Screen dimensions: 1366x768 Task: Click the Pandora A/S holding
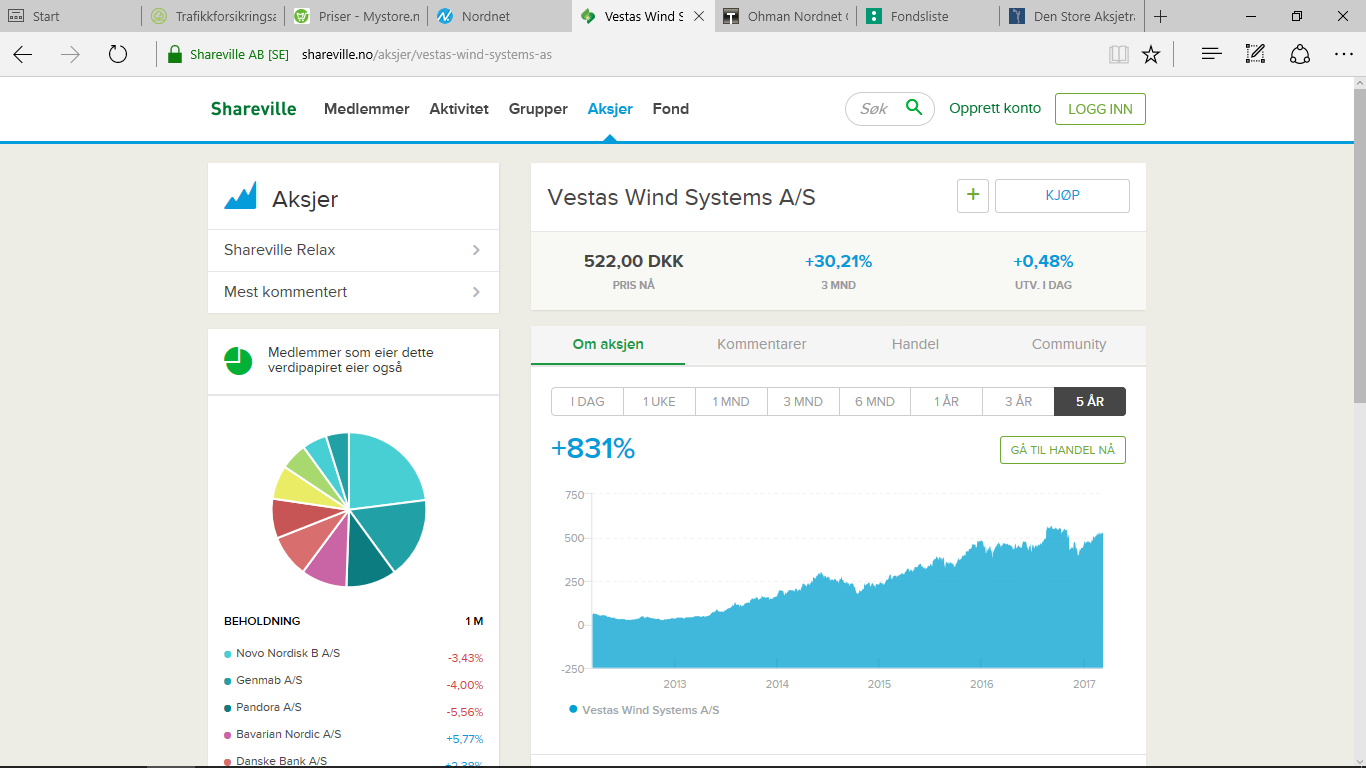point(269,707)
